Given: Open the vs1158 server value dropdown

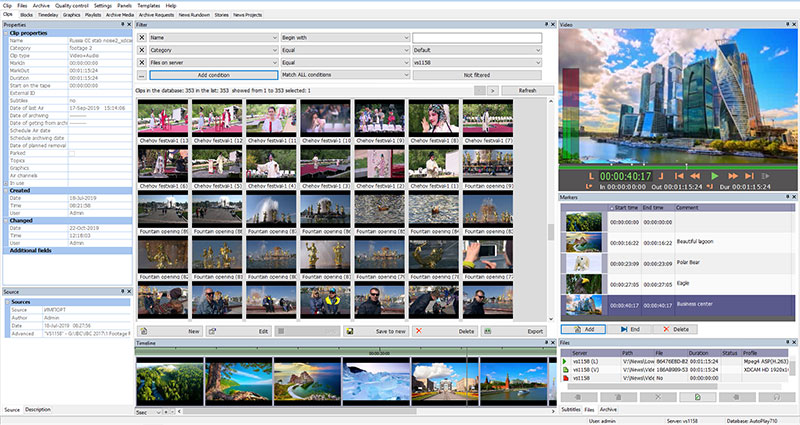Looking at the screenshot, I should pos(476,62).
